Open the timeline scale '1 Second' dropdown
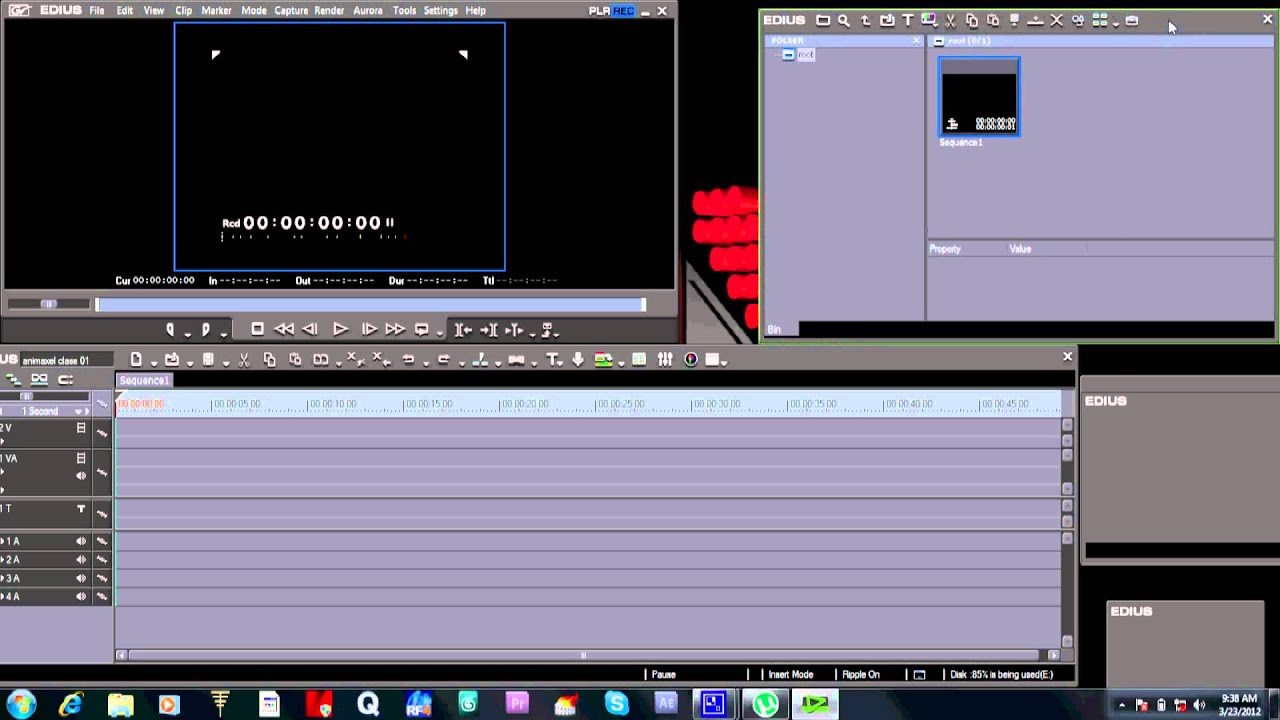Viewport: 1280px width, 720px height. coord(80,411)
